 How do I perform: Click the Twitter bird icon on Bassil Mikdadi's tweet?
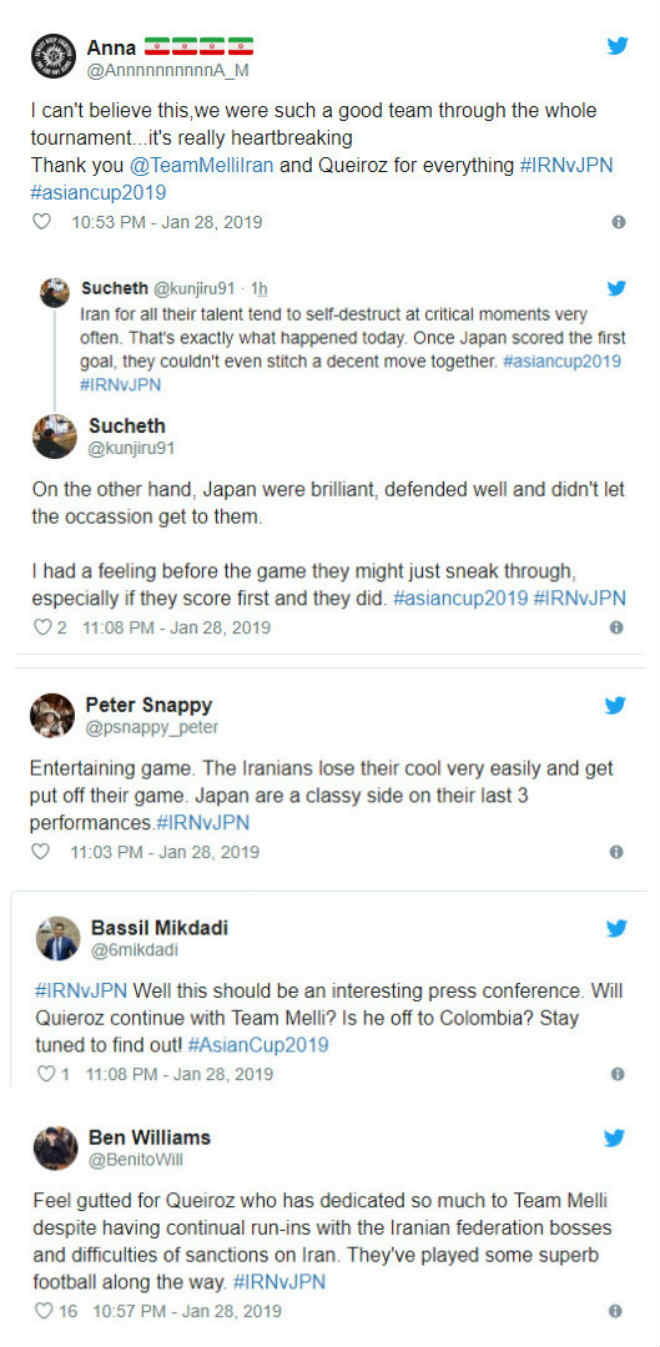coord(617,928)
